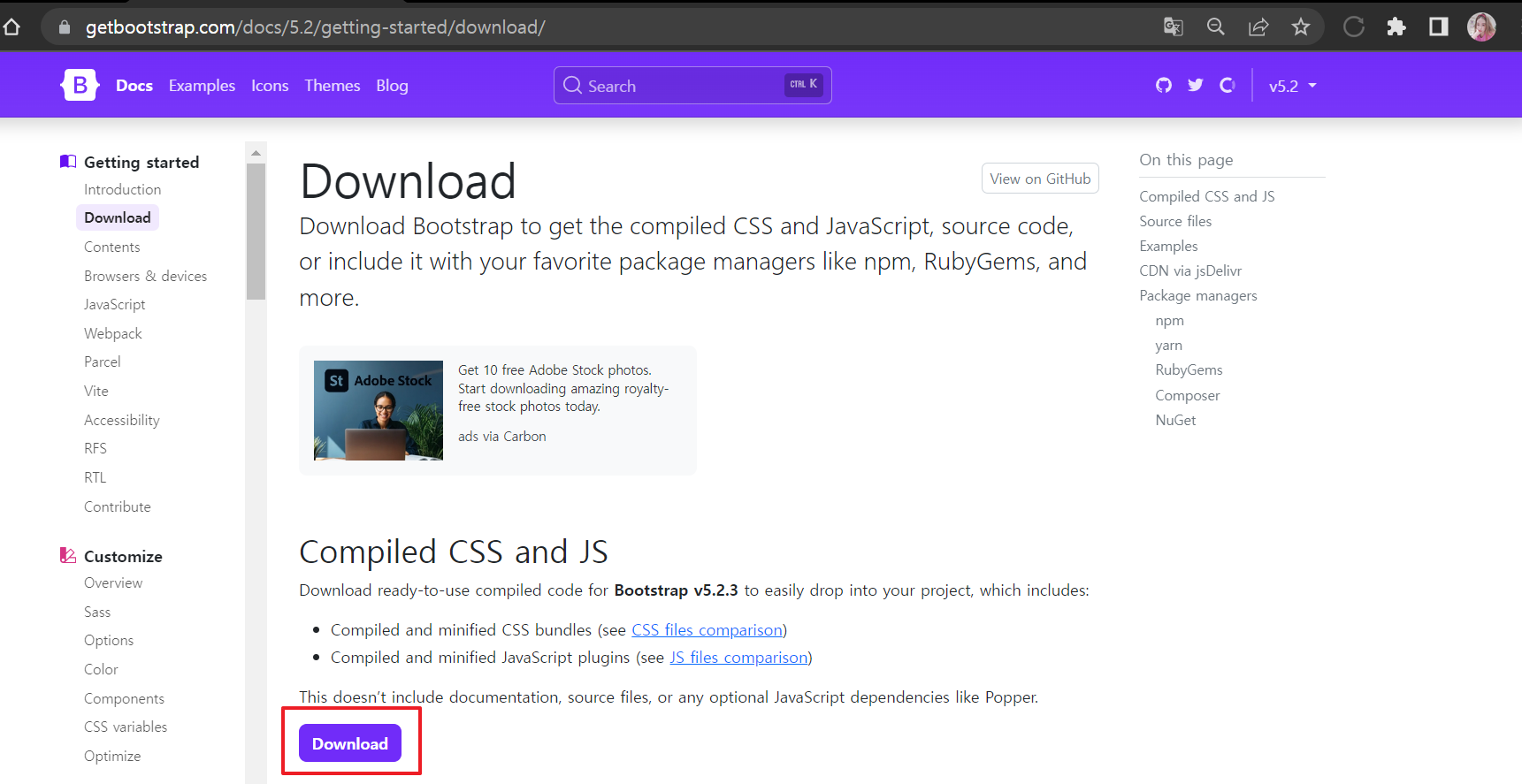Open Optimize under Customize
The image size is (1522, 784).
[112, 756]
